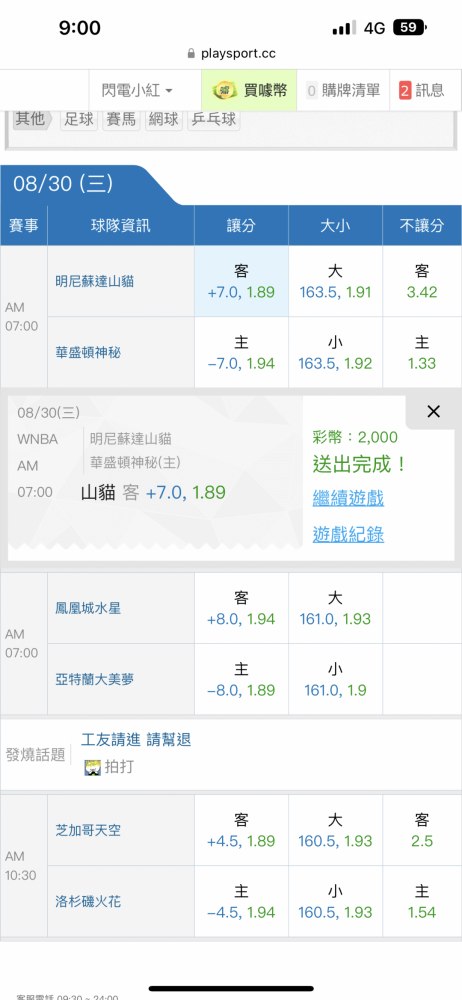The image size is (462, 1000).
Task: Click the red 2 message badge
Action: pos(405,91)
